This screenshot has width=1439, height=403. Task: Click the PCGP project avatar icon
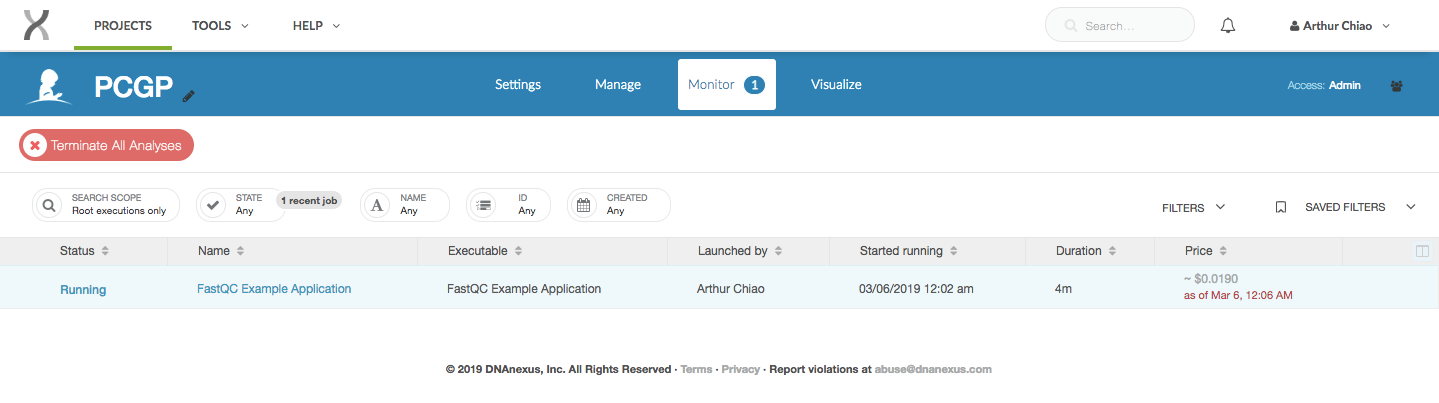[x=49, y=86]
